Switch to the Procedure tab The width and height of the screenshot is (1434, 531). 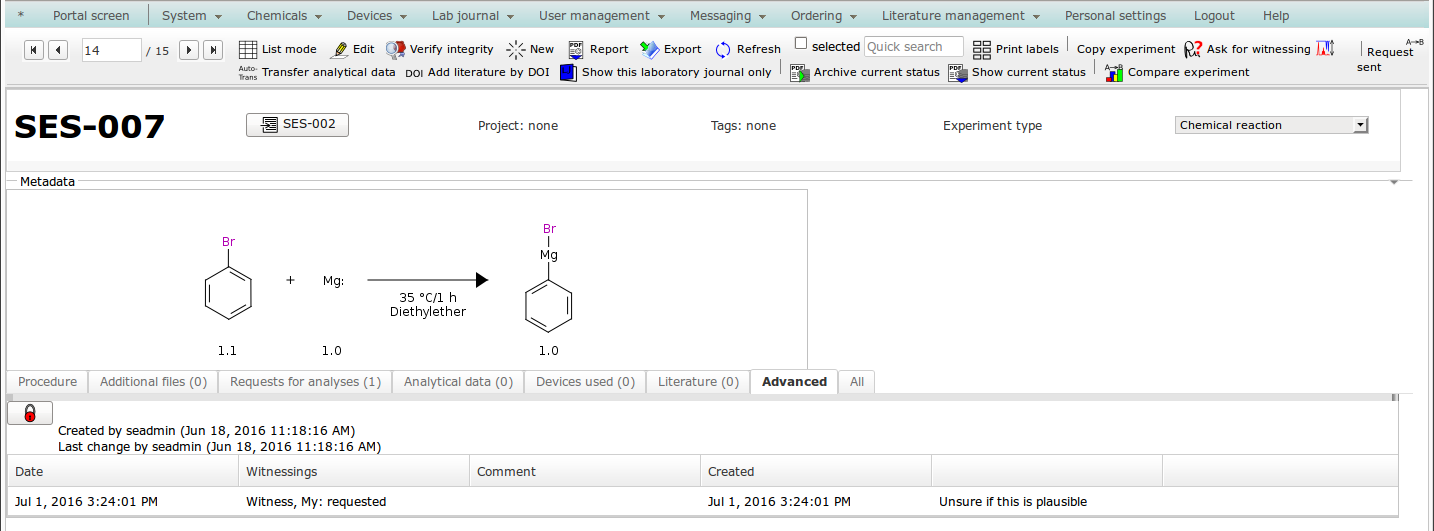pyautogui.click(x=47, y=382)
